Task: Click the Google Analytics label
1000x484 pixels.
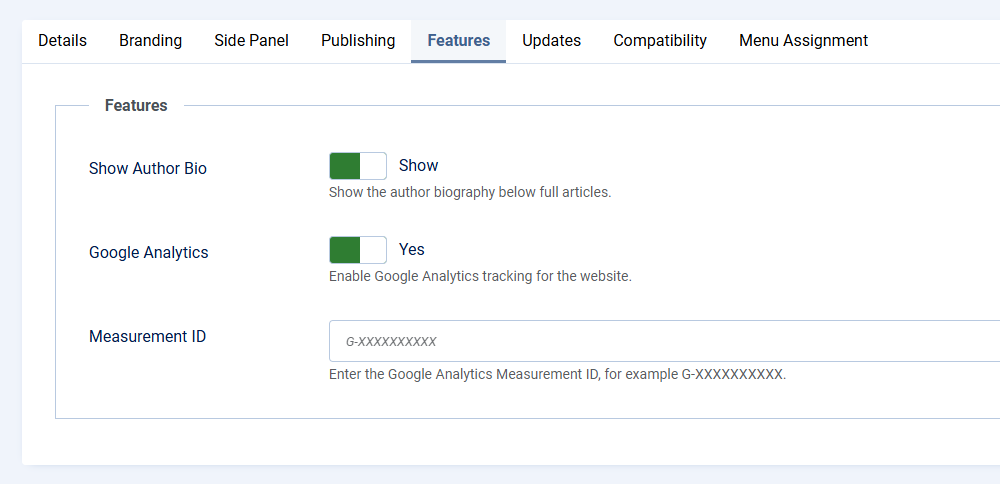Action: pos(149,253)
